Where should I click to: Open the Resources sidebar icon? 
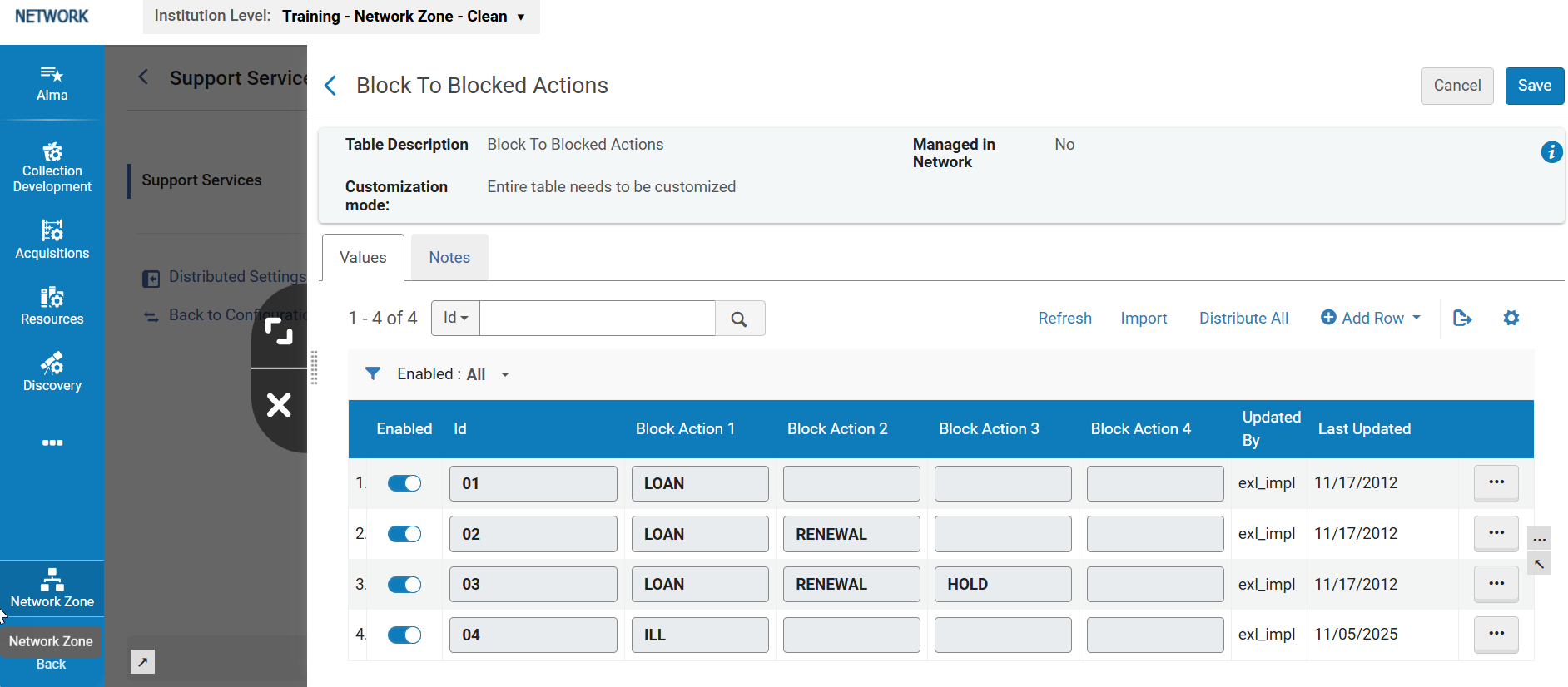coord(52,306)
